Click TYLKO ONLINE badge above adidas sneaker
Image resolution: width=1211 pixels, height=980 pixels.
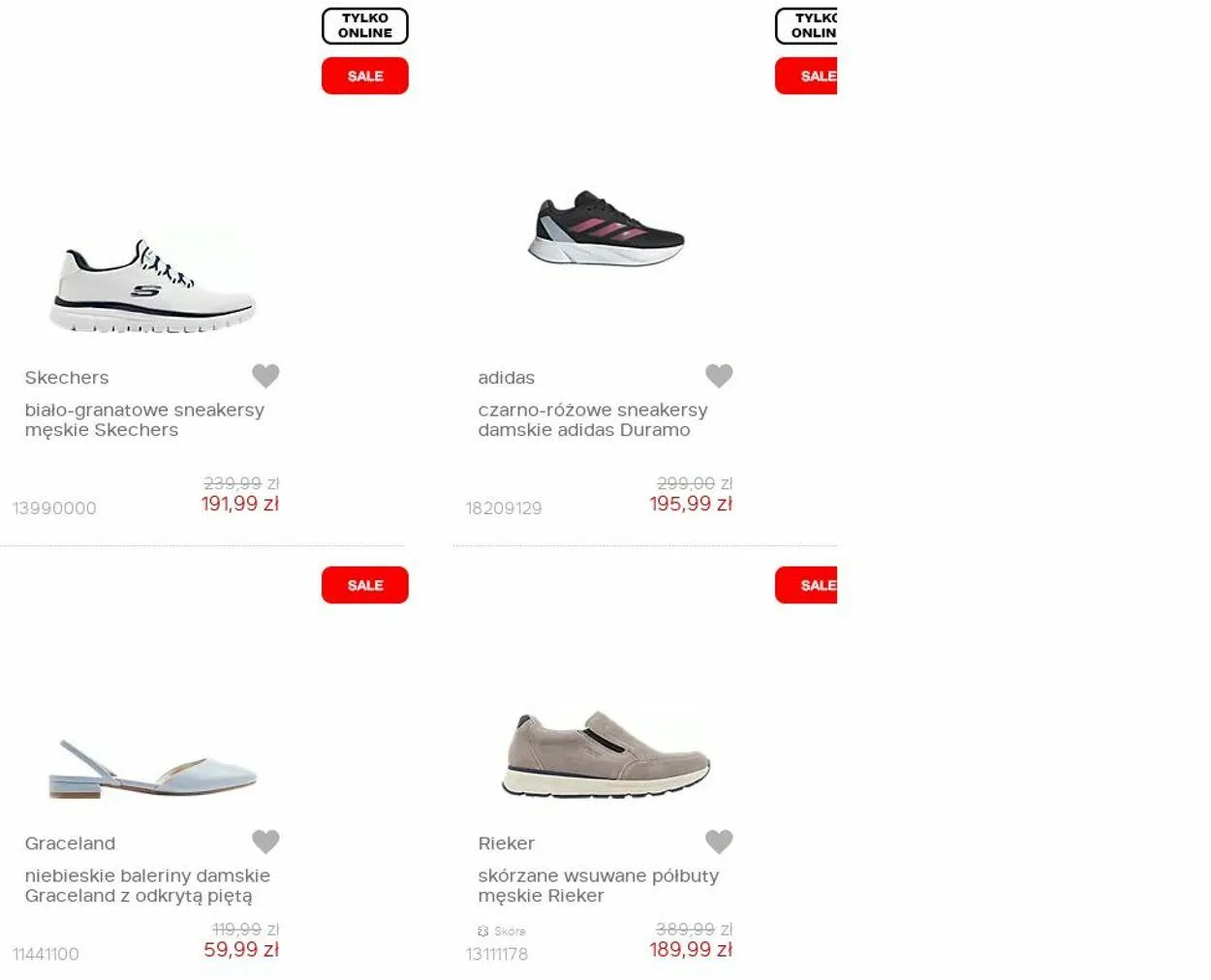tap(806, 25)
